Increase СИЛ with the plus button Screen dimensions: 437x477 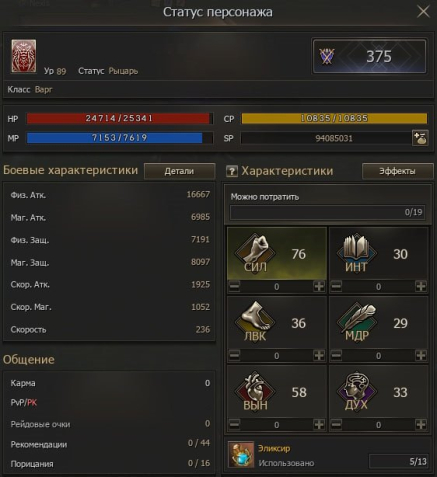319,286
